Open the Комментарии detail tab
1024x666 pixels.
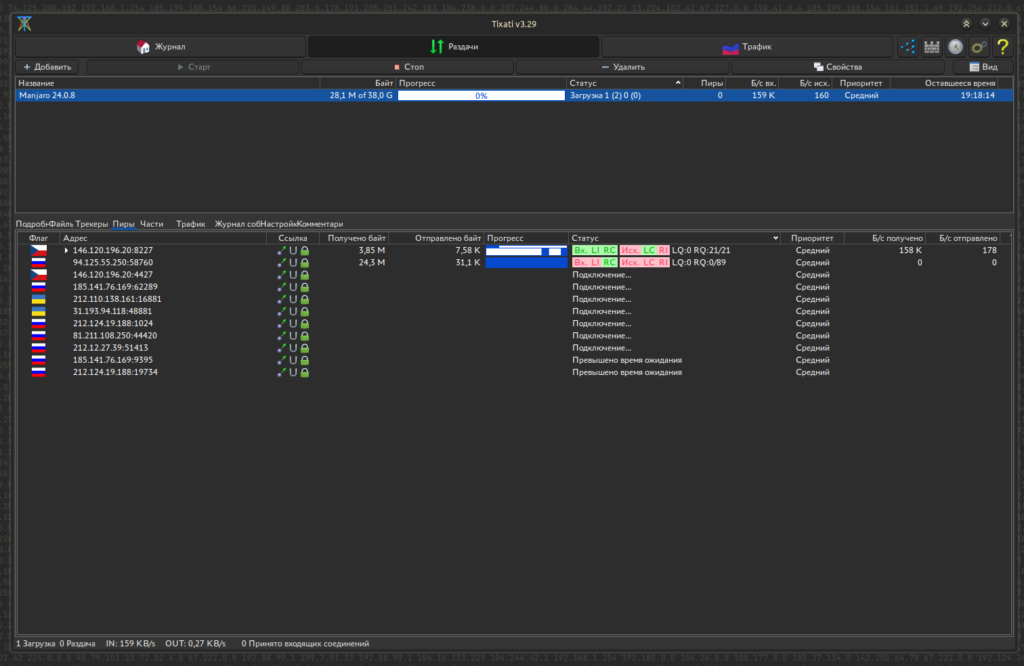[x=320, y=224]
